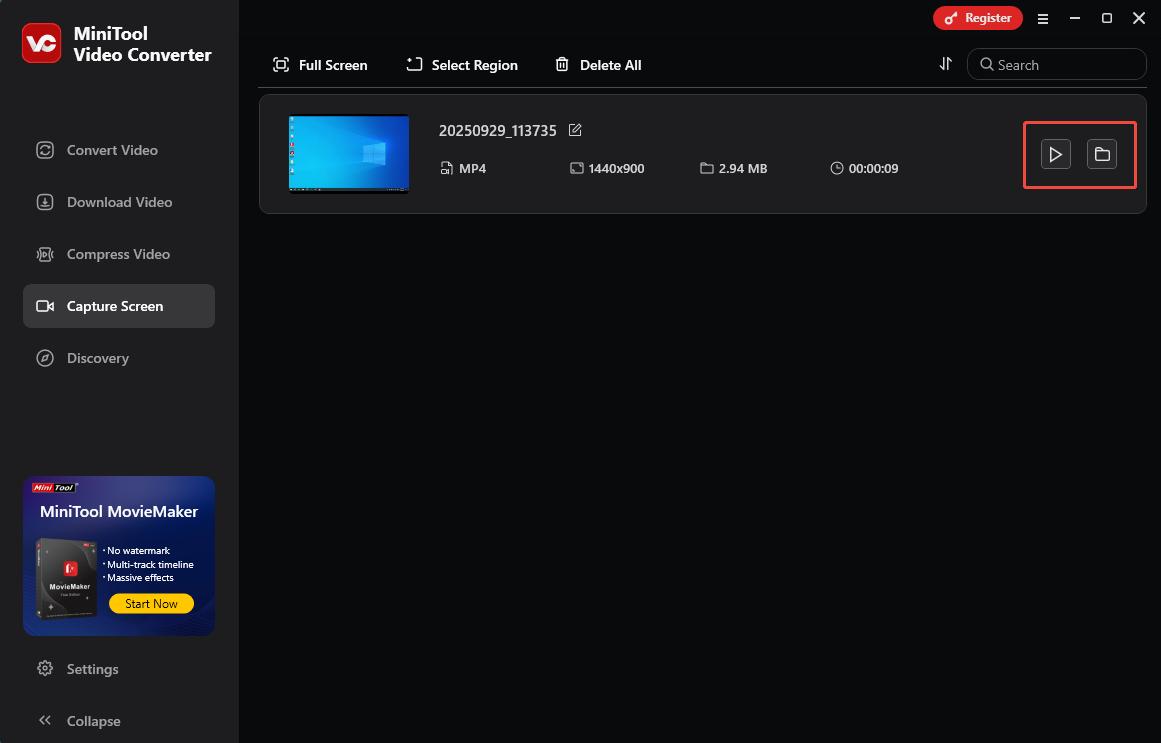The width and height of the screenshot is (1161, 743).
Task: Click the red Register button
Action: pyautogui.click(x=977, y=18)
